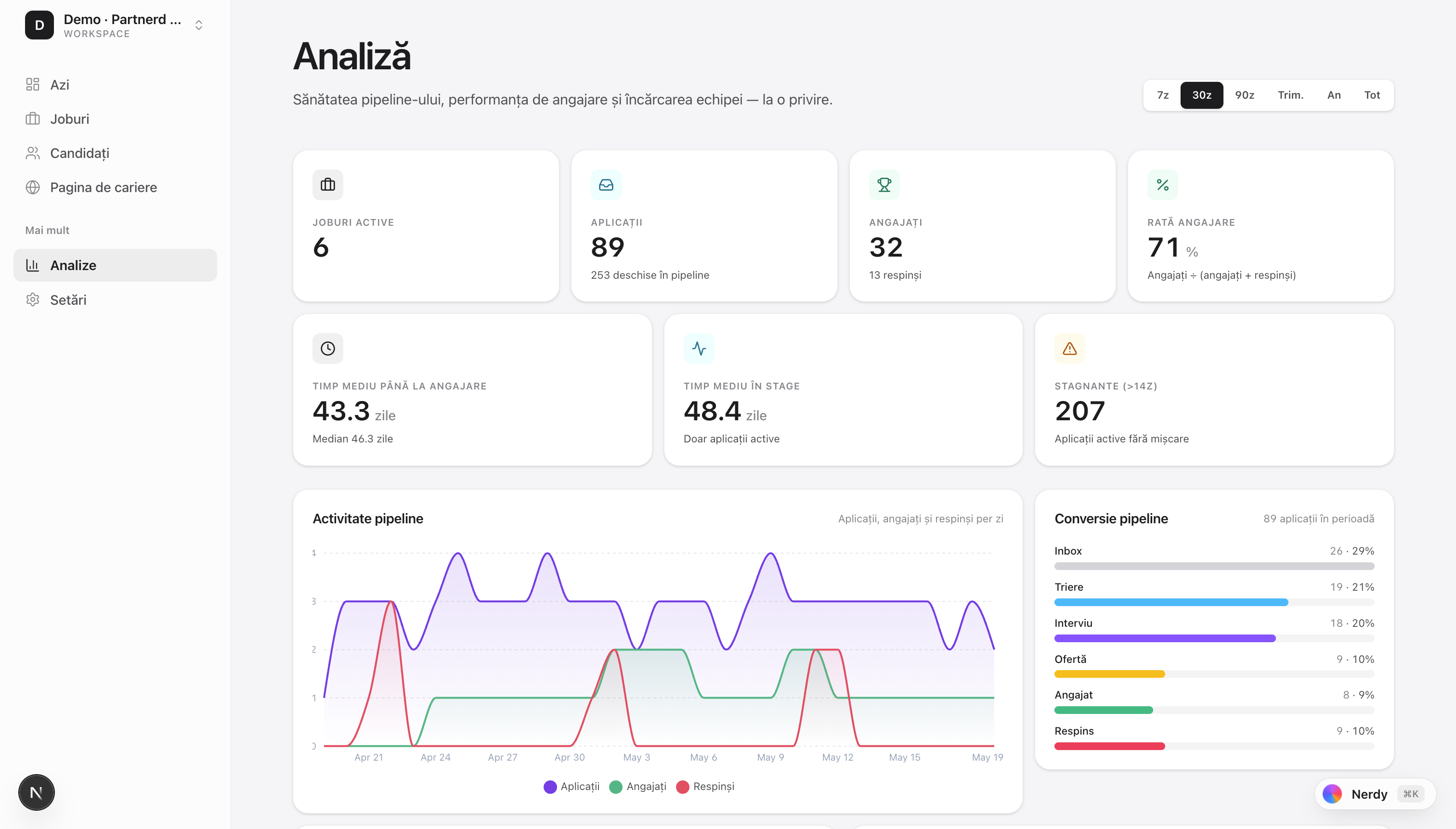Click the trophy icon on Angajați card
The width and height of the screenshot is (1456, 829).
point(884,184)
